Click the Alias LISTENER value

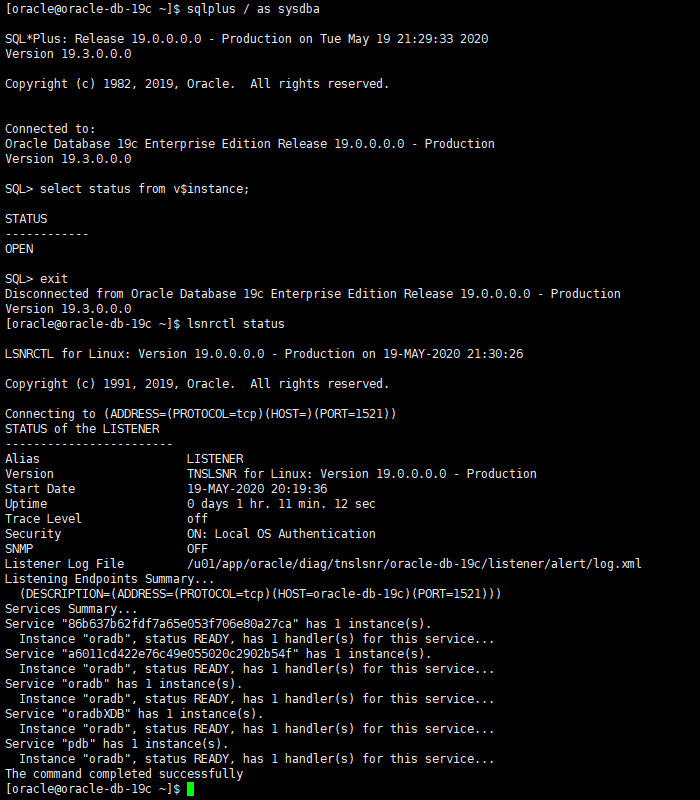(x=215, y=459)
